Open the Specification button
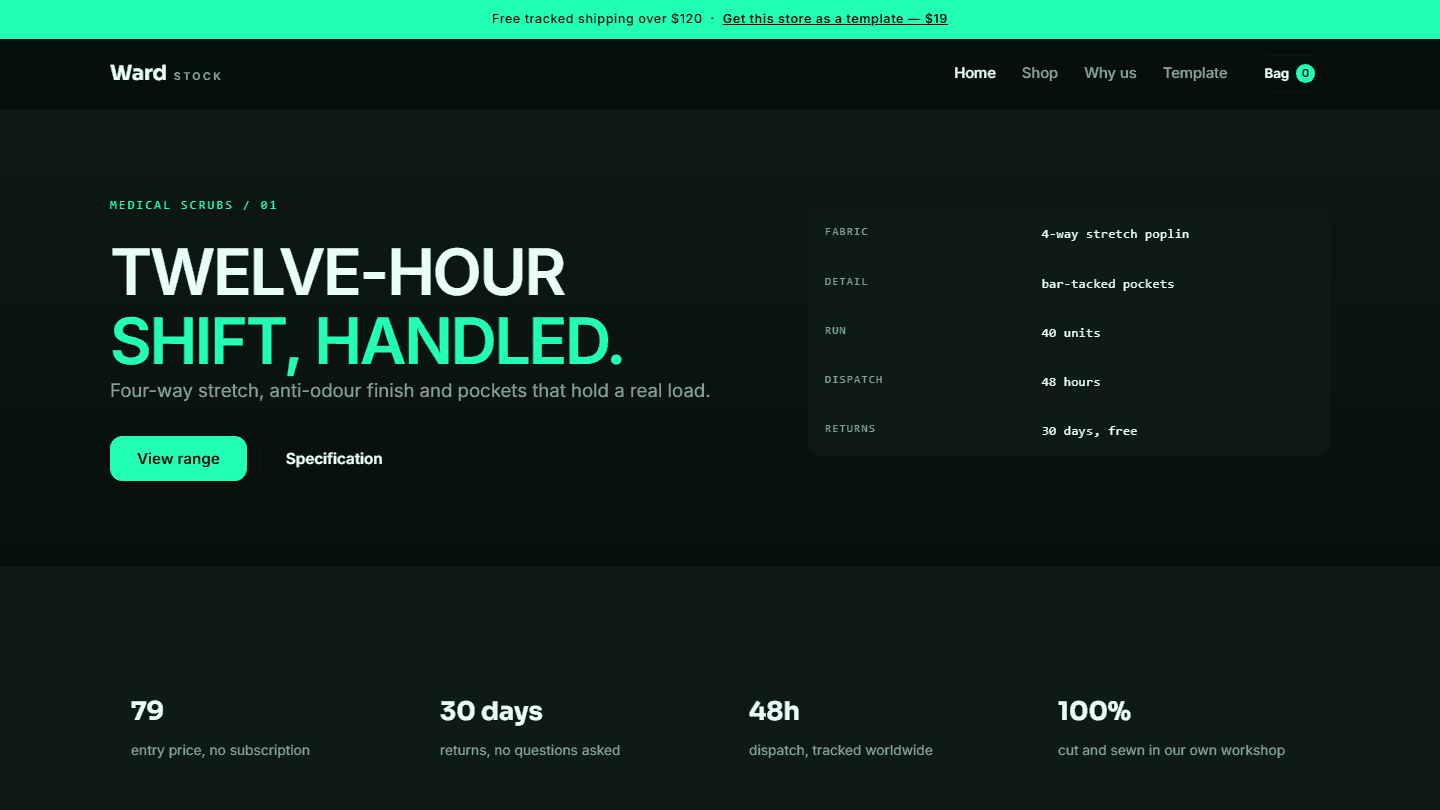The height and width of the screenshot is (810, 1440). 334,458
